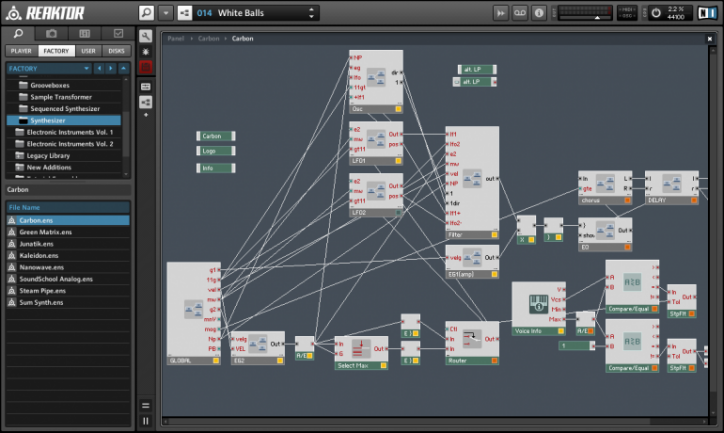Select Green Matrix.ens file
This screenshot has width=724, height=433.
point(43,232)
